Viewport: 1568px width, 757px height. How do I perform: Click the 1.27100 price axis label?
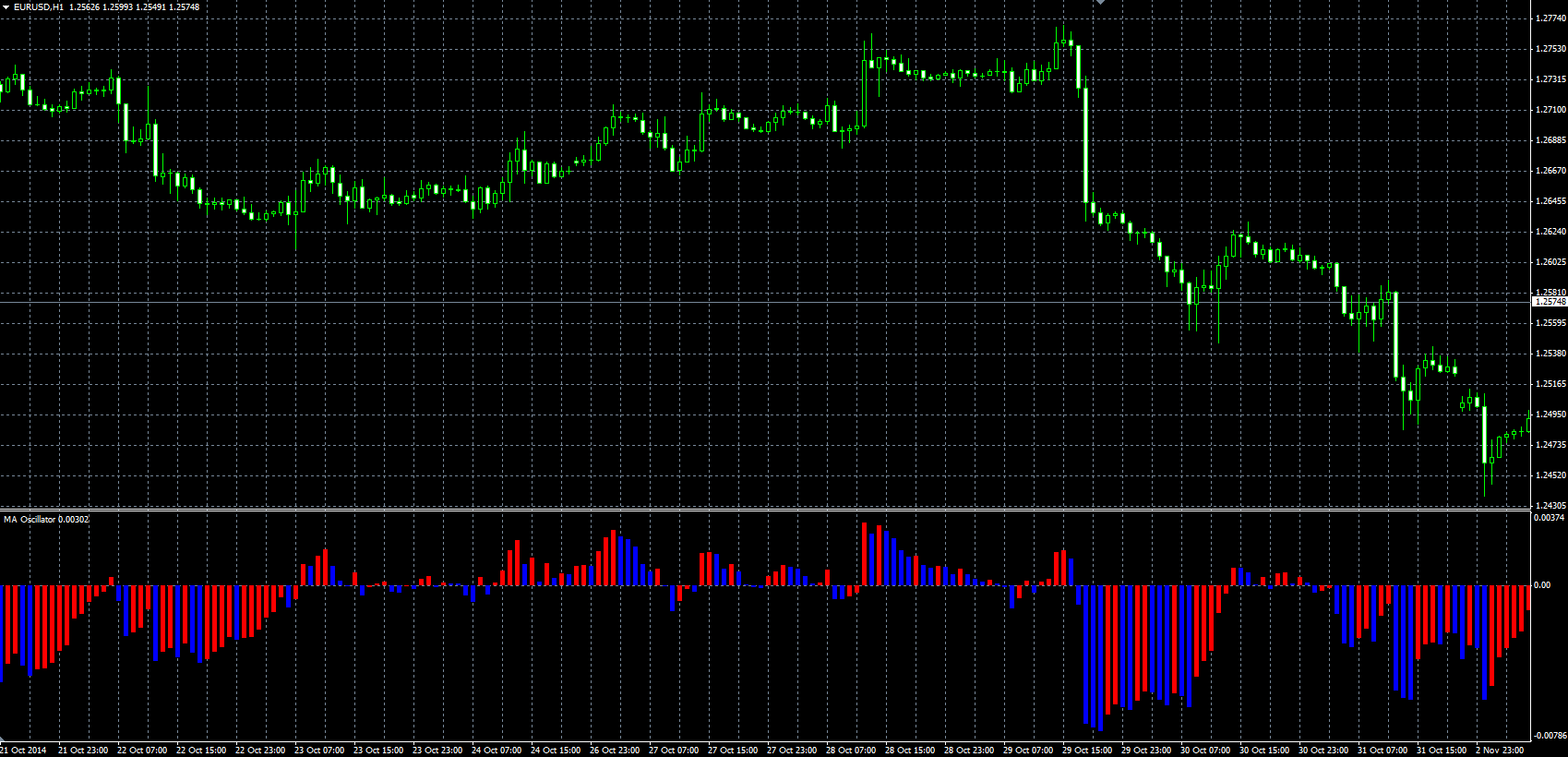[x=1550, y=110]
